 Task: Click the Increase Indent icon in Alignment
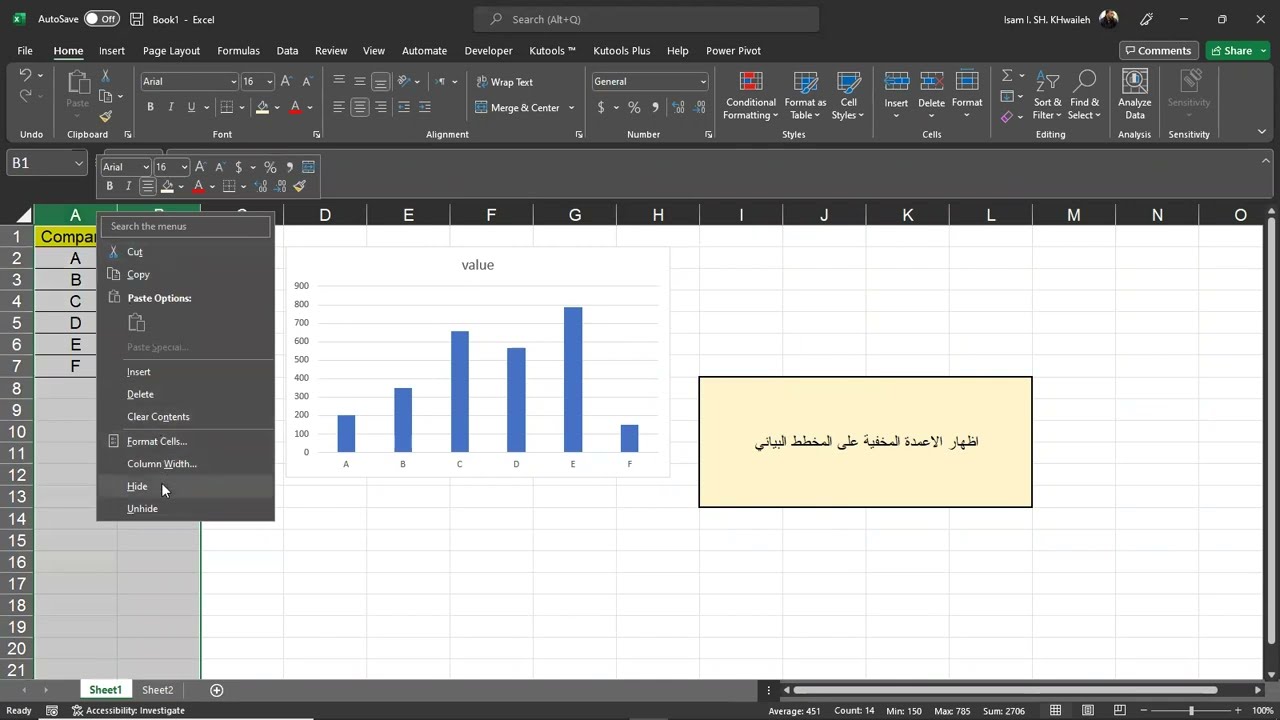pos(425,107)
